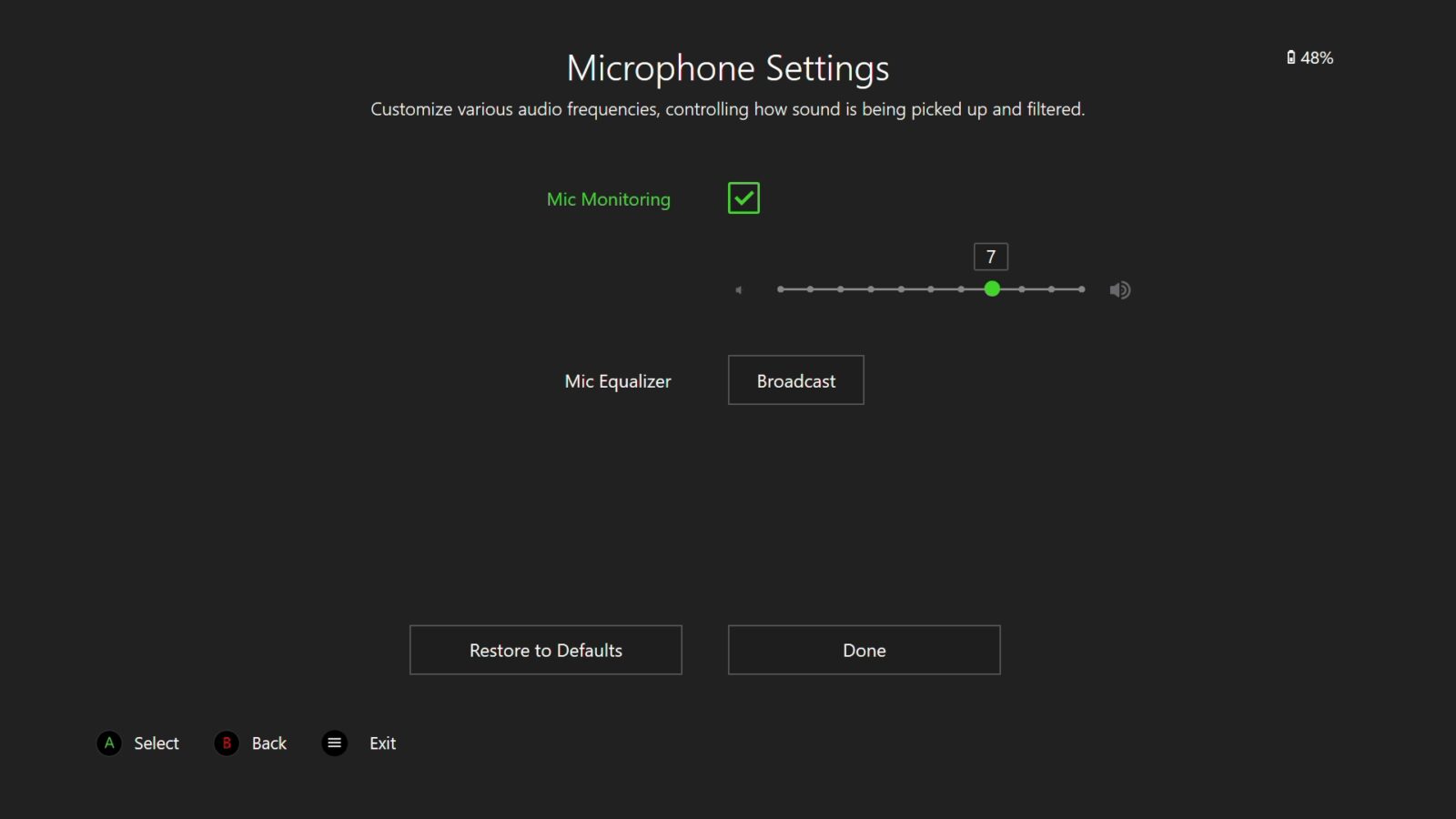Screen dimensions: 1456x819
Task: Open the Broadcast mic equalizer preset selector
Action: [x=795, y=380]
